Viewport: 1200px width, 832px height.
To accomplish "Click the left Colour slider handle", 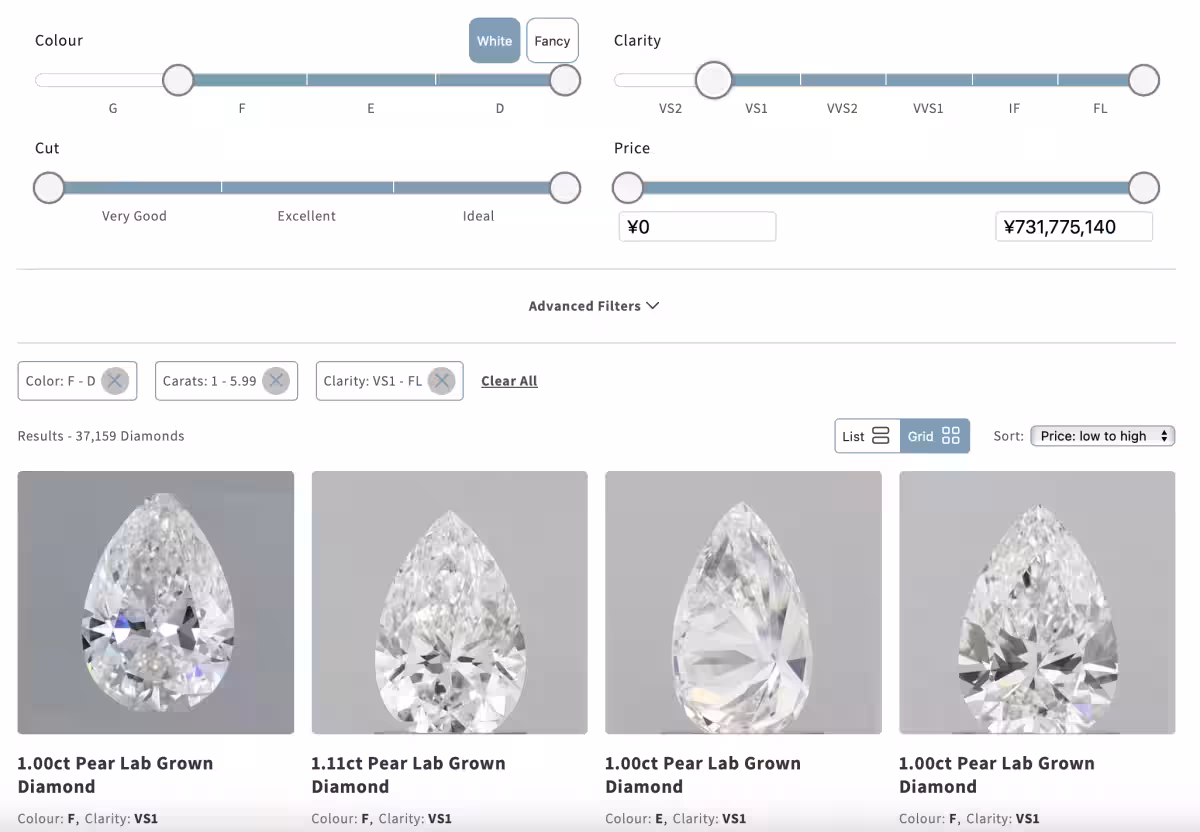I will [x=178, y=80].
